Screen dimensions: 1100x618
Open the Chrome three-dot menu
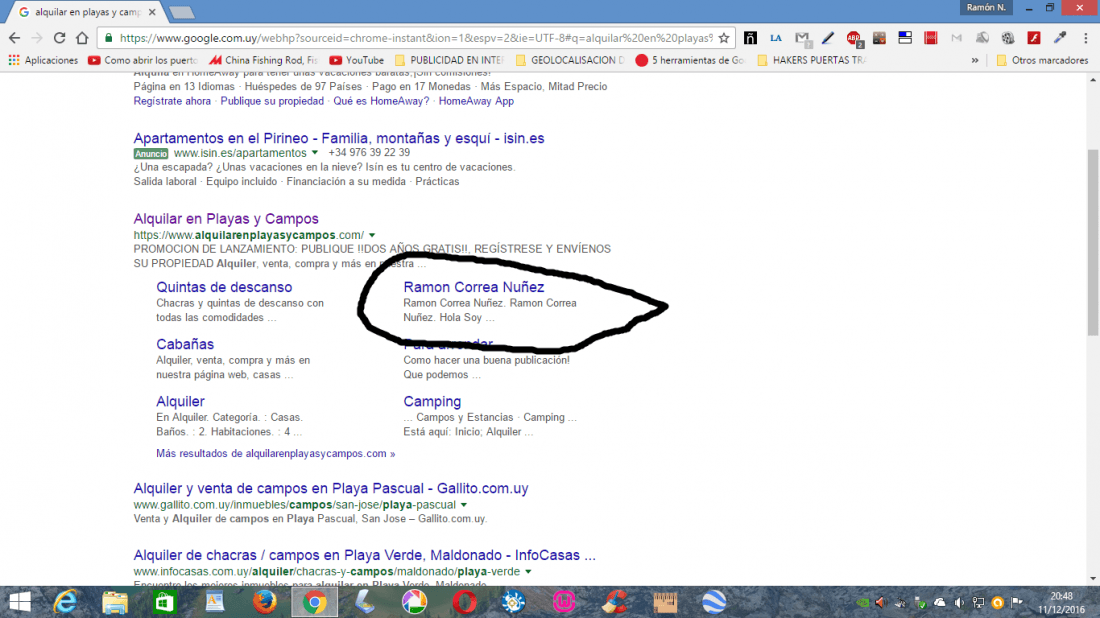pos(1085,38)
